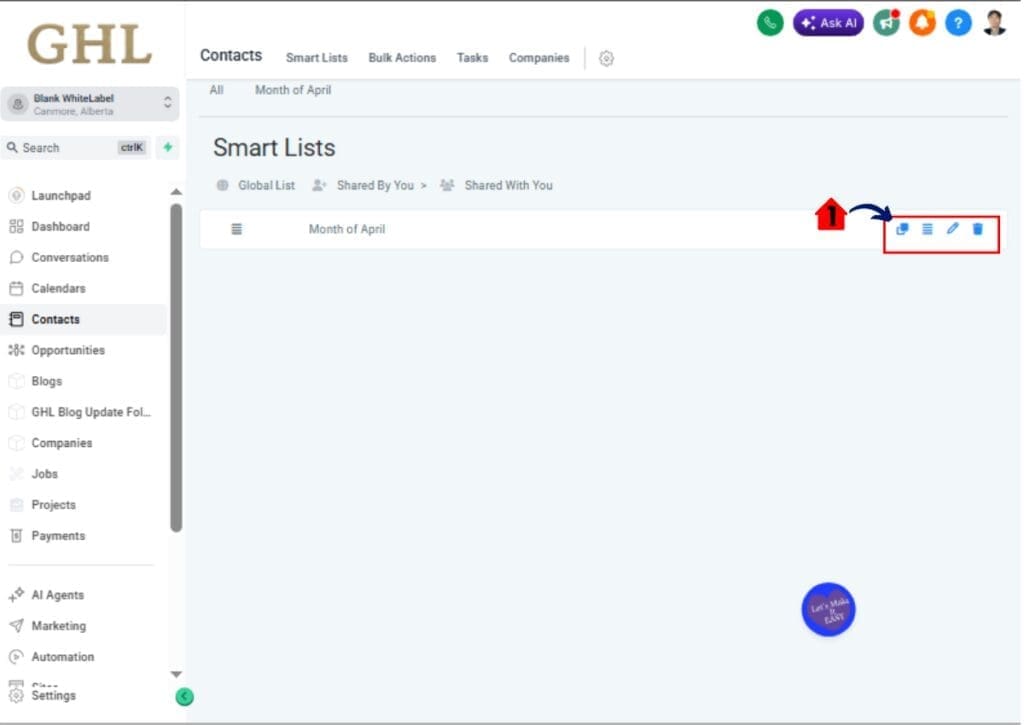Open AI Agents in sidebar

click(57, 595)
